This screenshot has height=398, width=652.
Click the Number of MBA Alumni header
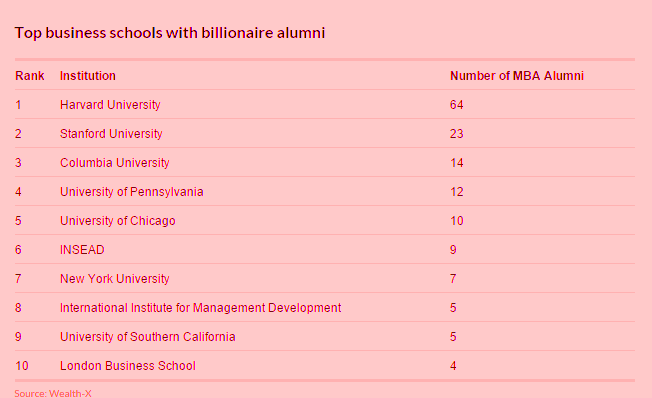click(x=517, y=76)
